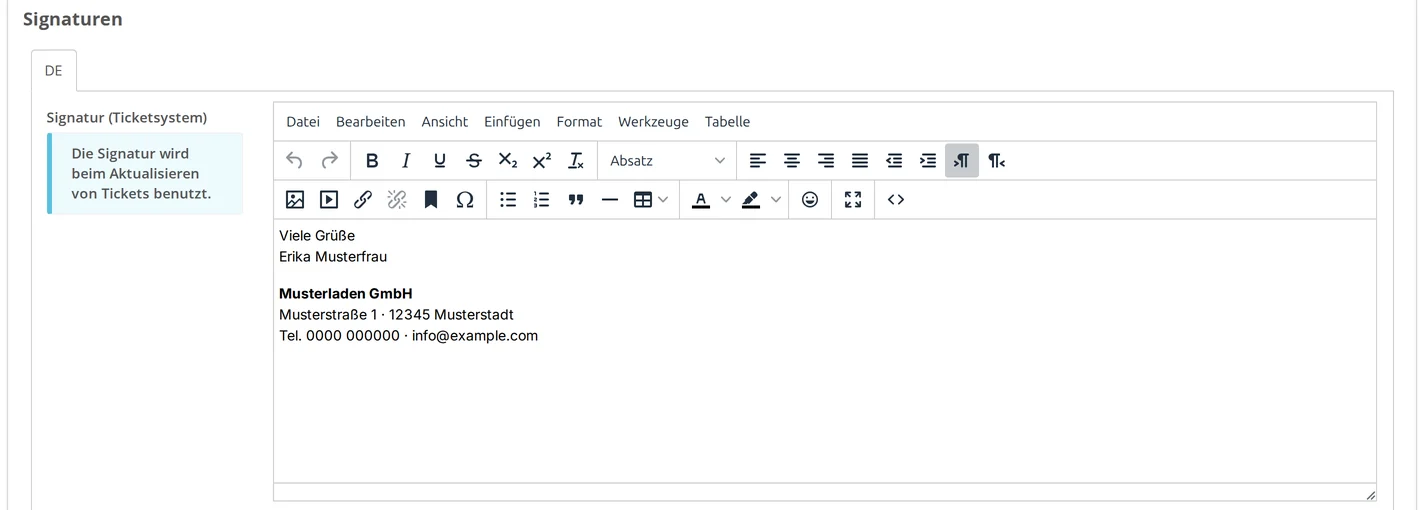Screen dimensions: 1424x510
Task: Toggle italic formatting
Action: pyautogui.click(x=406, y=160)
